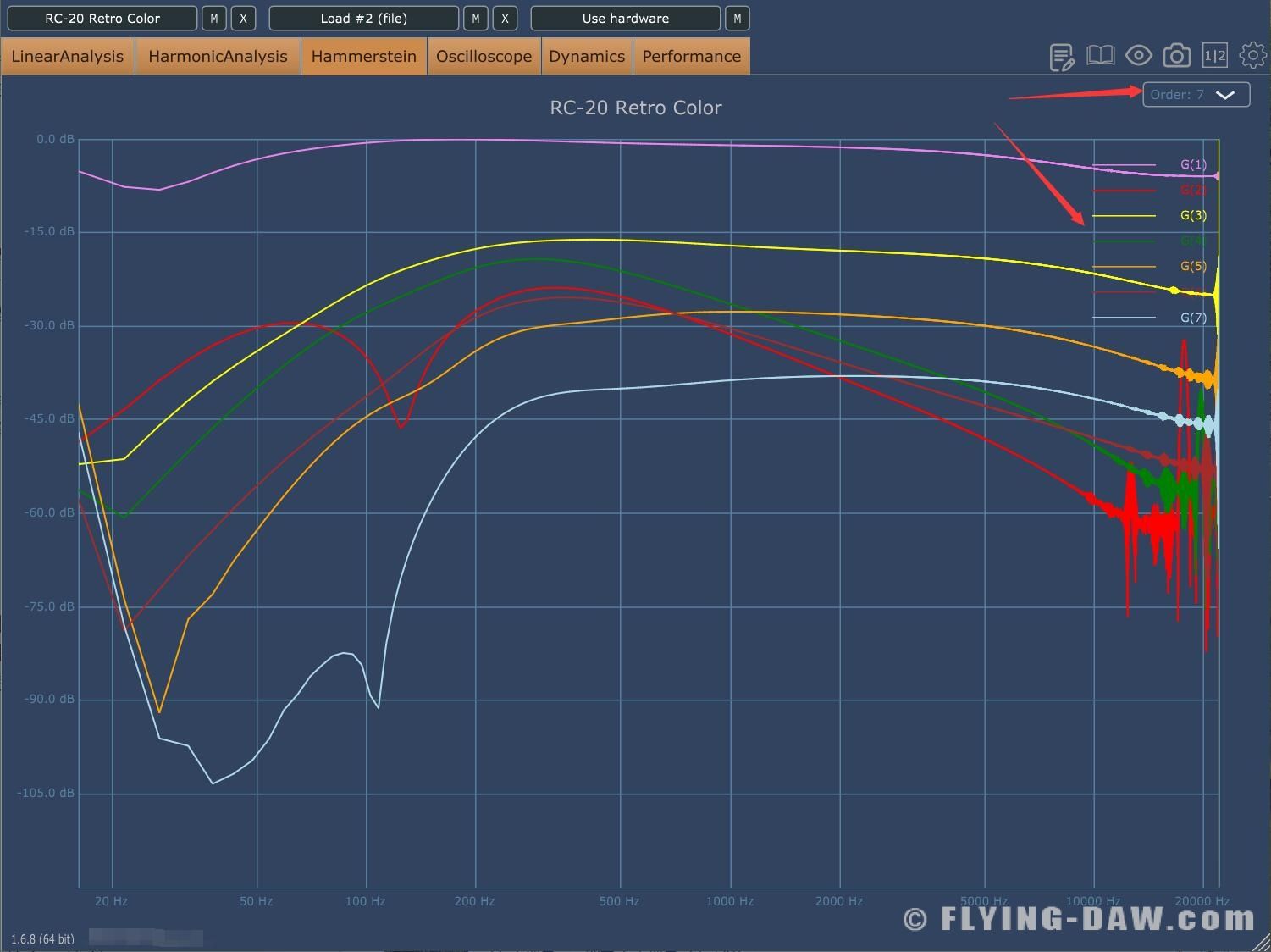Click the 20 Hz axis label
Viewport: 1271px width, 952px height.
tap(111, 901)
